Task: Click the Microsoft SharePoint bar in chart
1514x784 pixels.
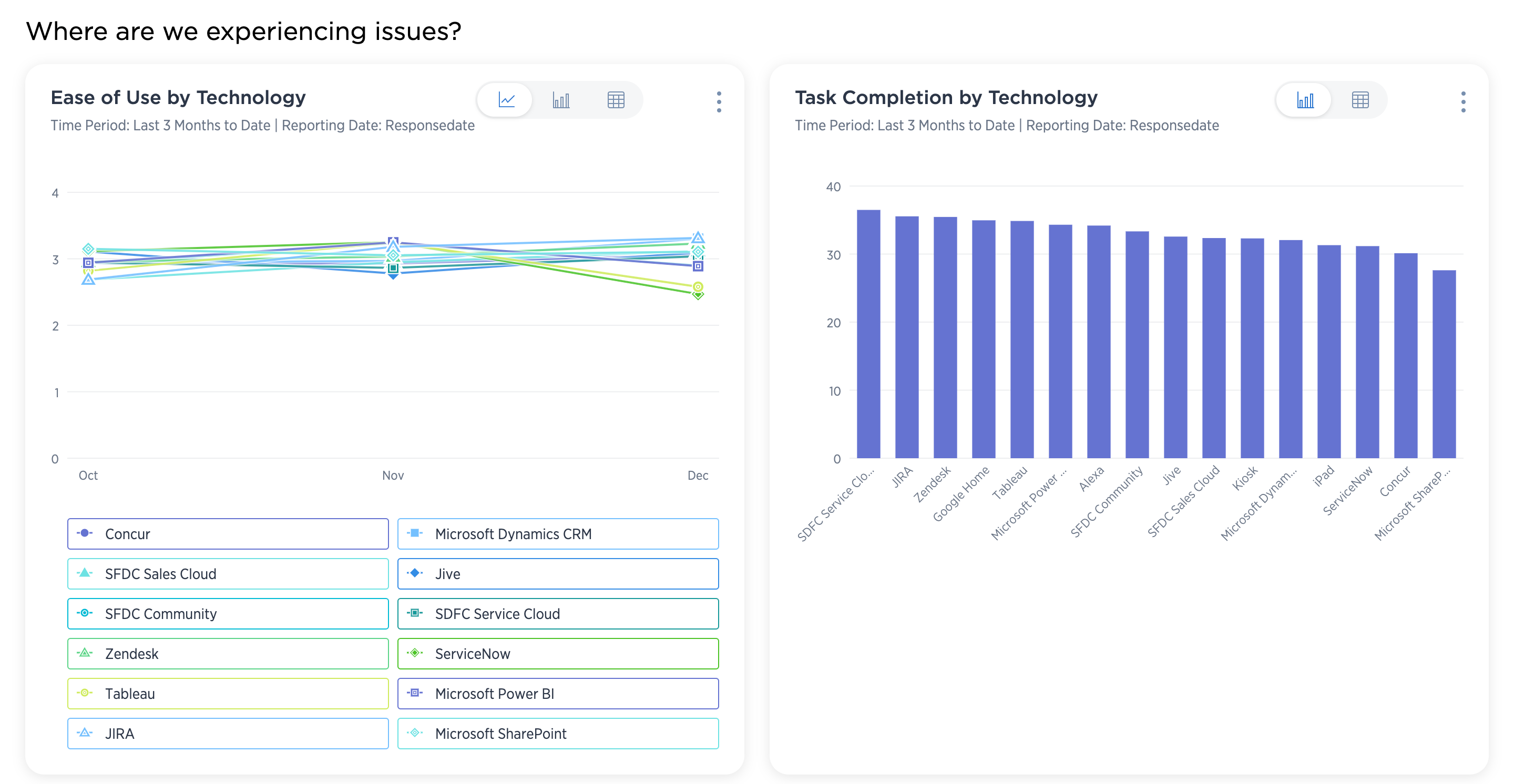Action: pyautogui.click(x=1444, y=364)
